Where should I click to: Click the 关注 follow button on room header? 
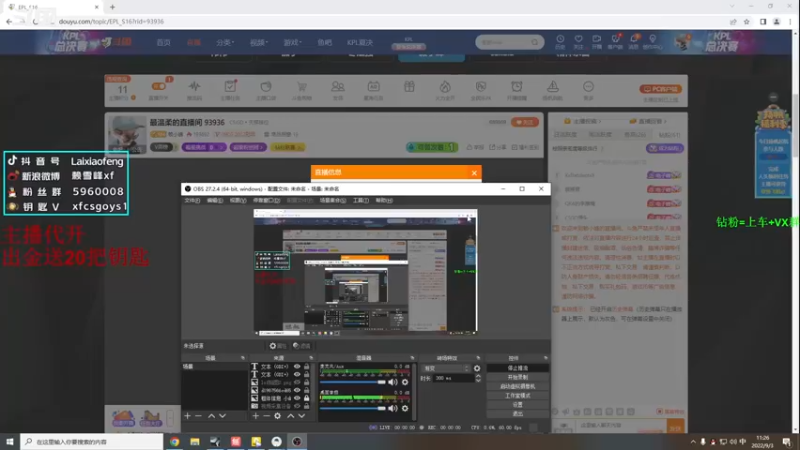pyautogui.click(x=524, y=122)
